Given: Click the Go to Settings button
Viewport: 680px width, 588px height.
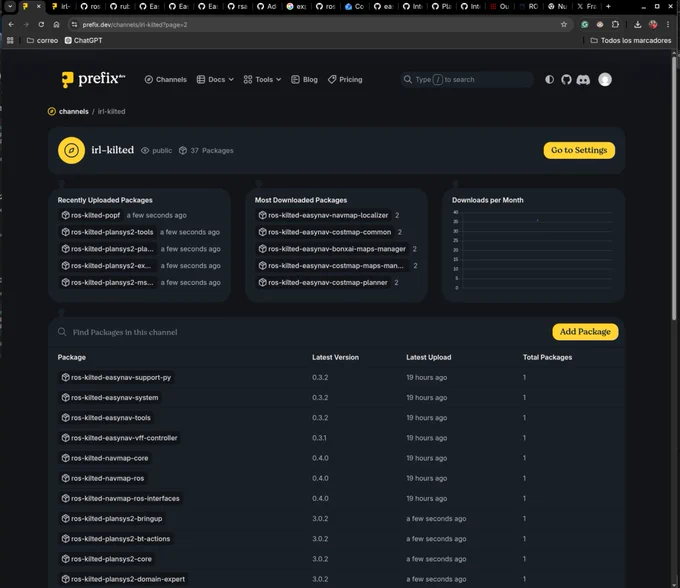Looking at the screenshot, I should point(579,150).
